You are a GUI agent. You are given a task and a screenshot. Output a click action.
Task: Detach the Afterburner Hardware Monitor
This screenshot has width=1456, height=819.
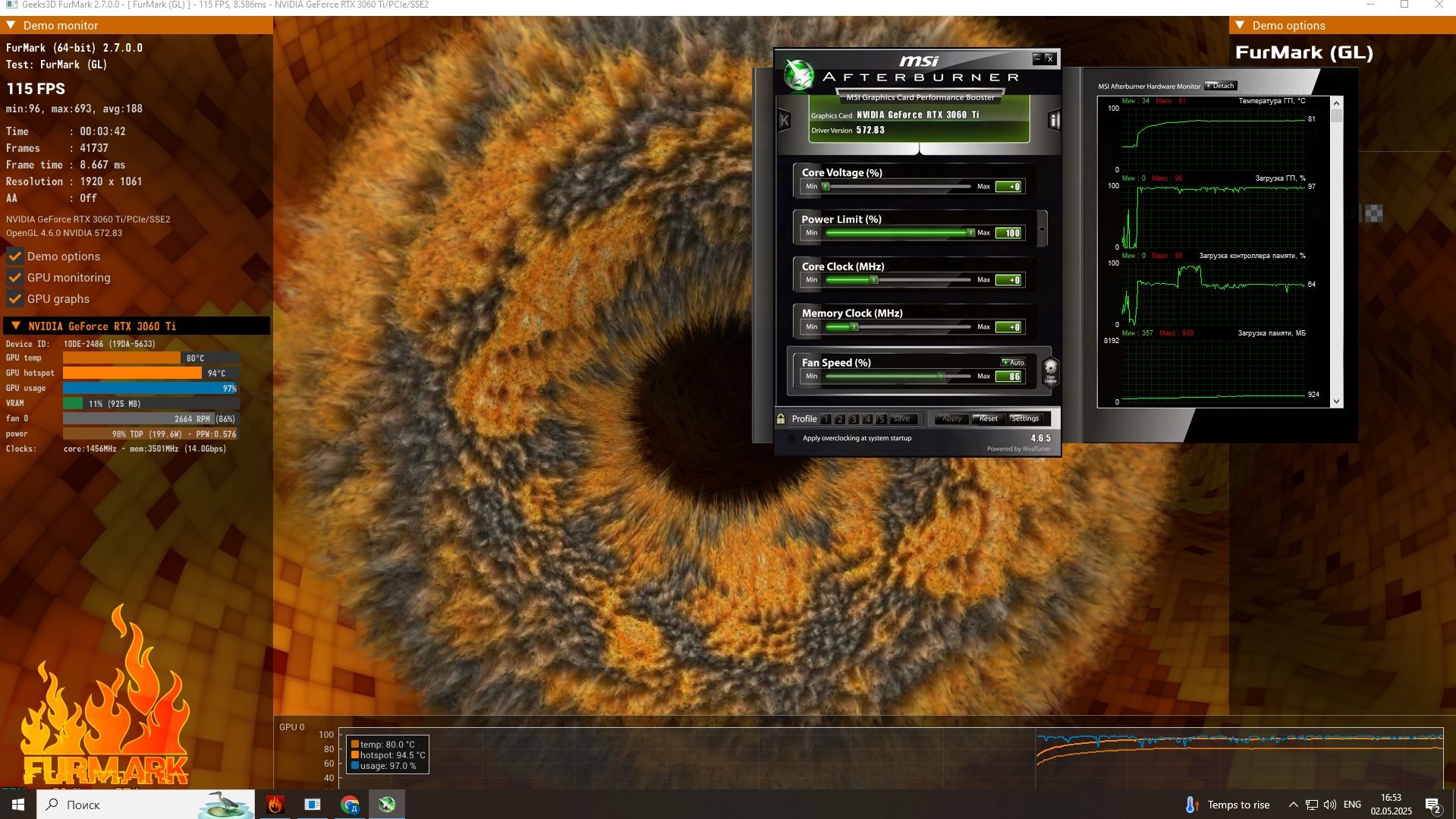1221,86
